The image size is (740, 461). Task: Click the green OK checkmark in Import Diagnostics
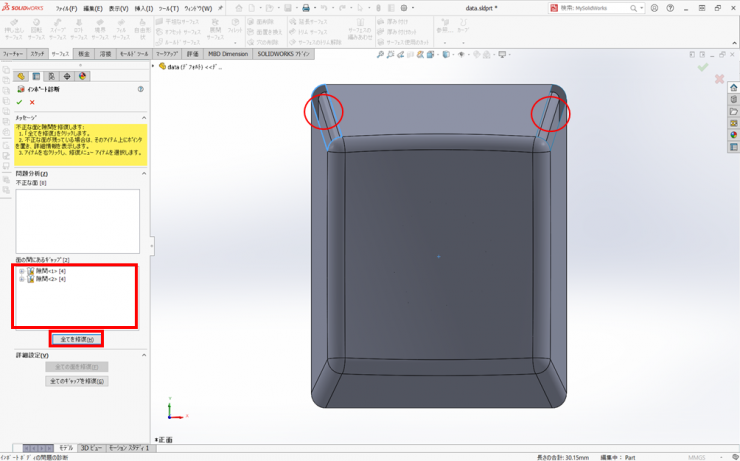[20, 102]
